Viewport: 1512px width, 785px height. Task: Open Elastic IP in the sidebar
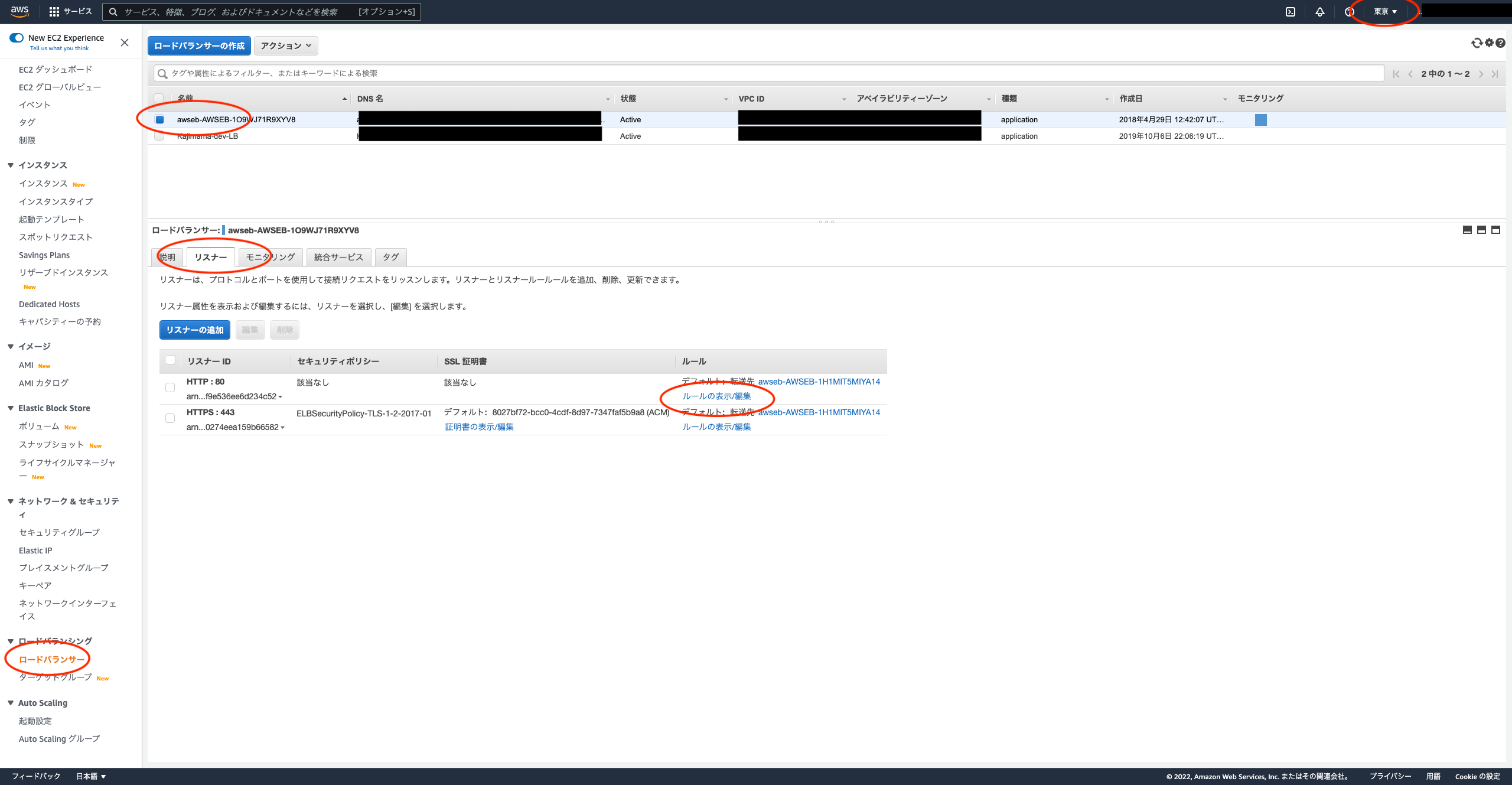coord(35,551)
